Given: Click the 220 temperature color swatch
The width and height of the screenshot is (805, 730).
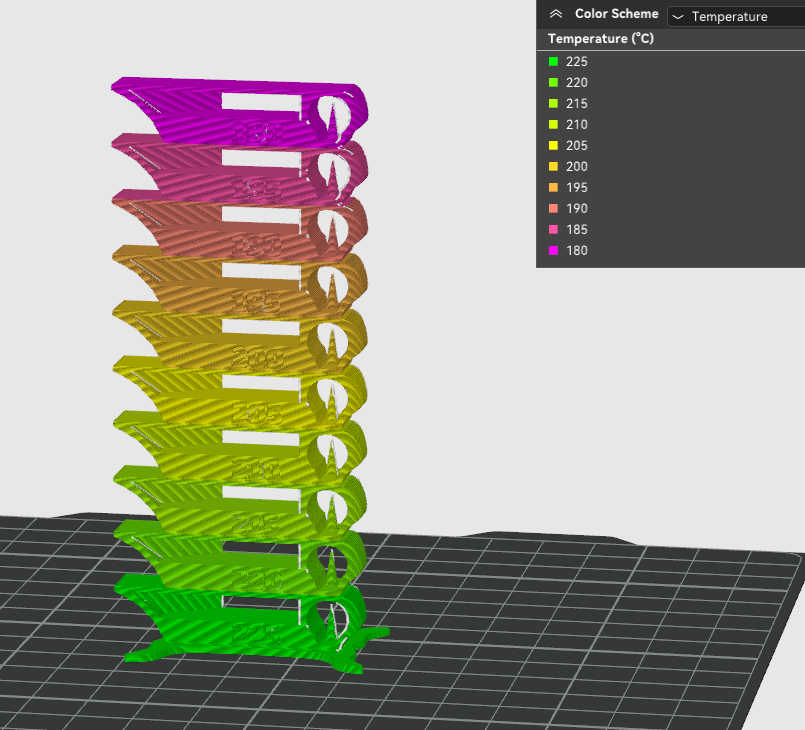Looking at the screenshot, I should 553,83.
